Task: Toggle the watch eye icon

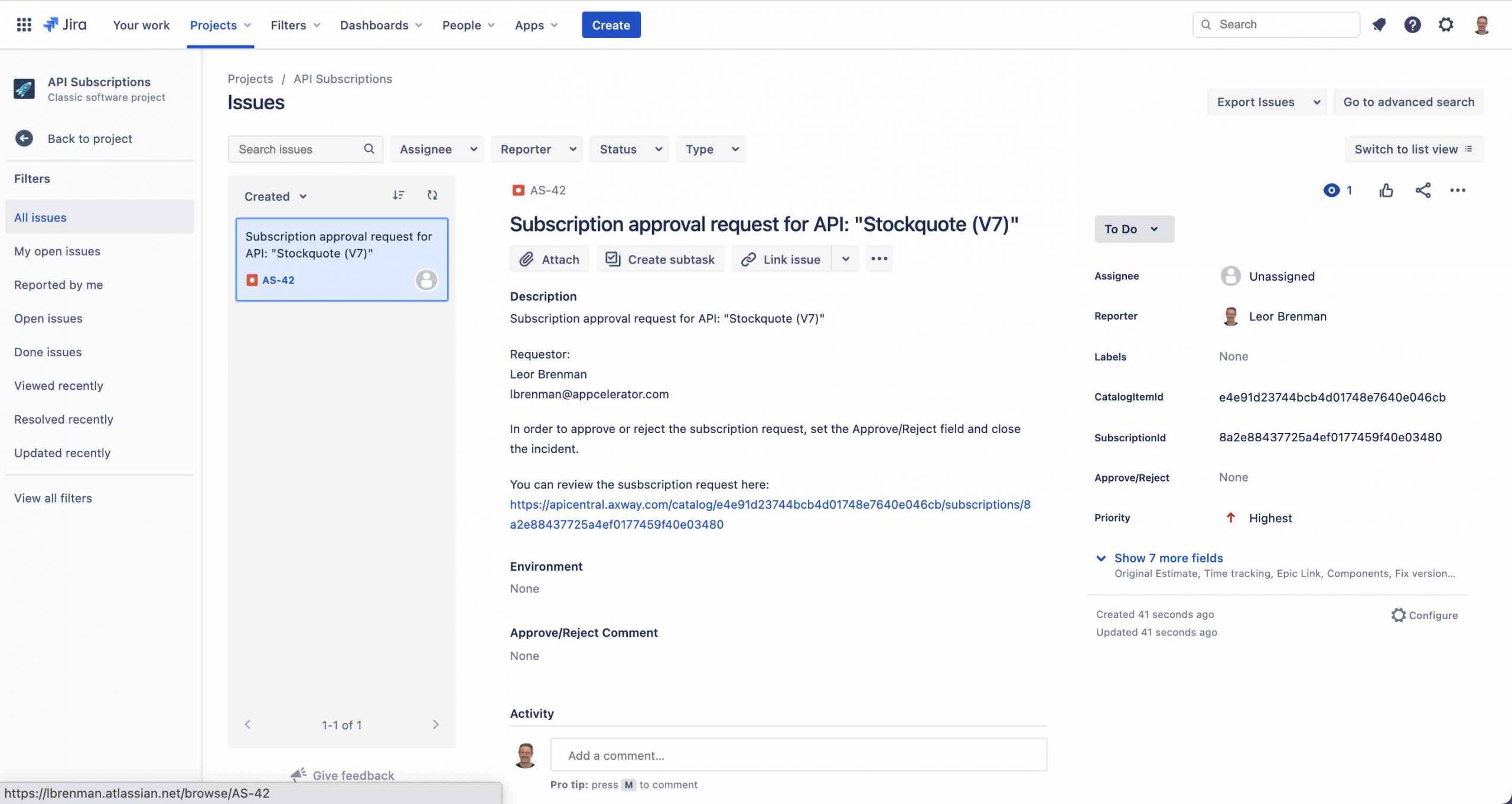Action: (x=1331, y=190)
